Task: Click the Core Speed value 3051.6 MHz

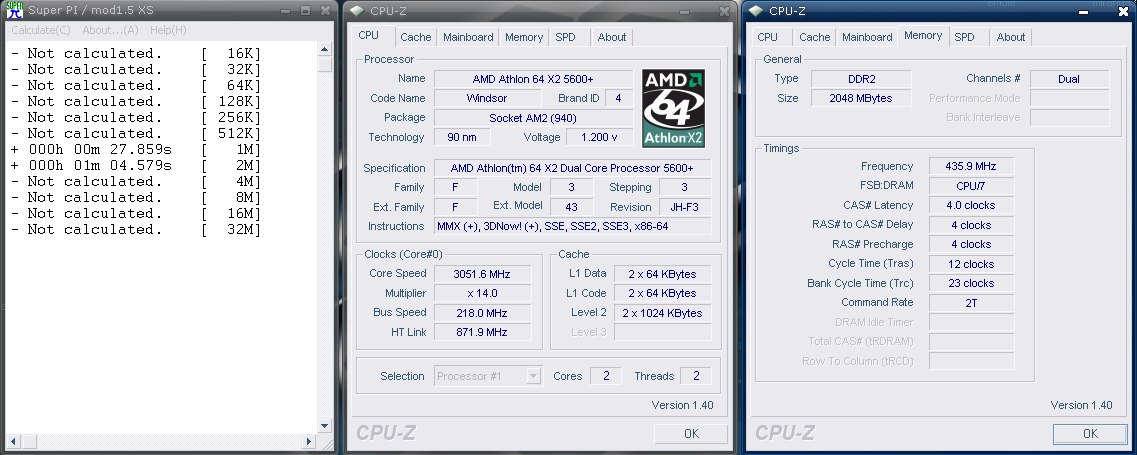Action: (481, 274)
